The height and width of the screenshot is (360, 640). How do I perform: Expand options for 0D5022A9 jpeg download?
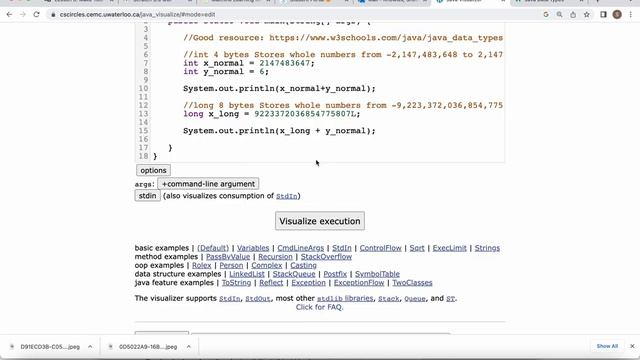189,347
